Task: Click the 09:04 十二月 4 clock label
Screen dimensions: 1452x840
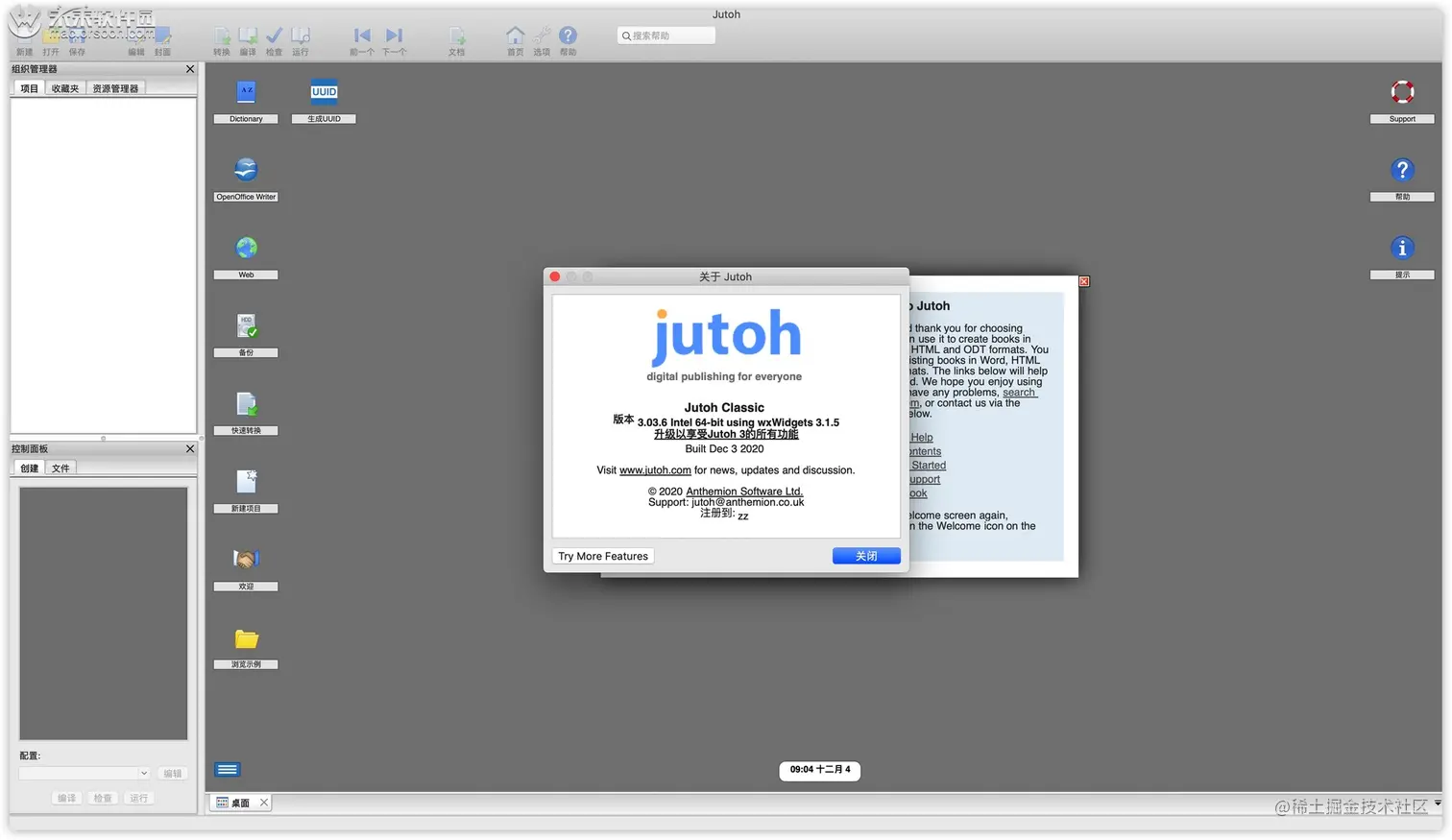Action: 820,770
